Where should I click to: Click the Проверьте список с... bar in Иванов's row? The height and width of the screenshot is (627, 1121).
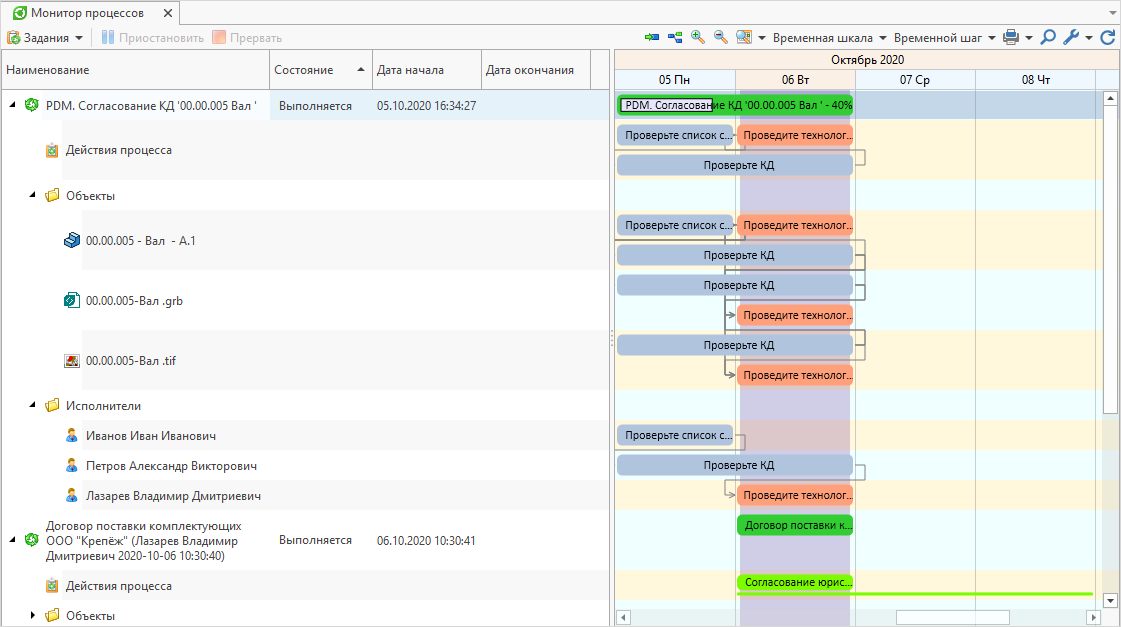coord(675,435)
